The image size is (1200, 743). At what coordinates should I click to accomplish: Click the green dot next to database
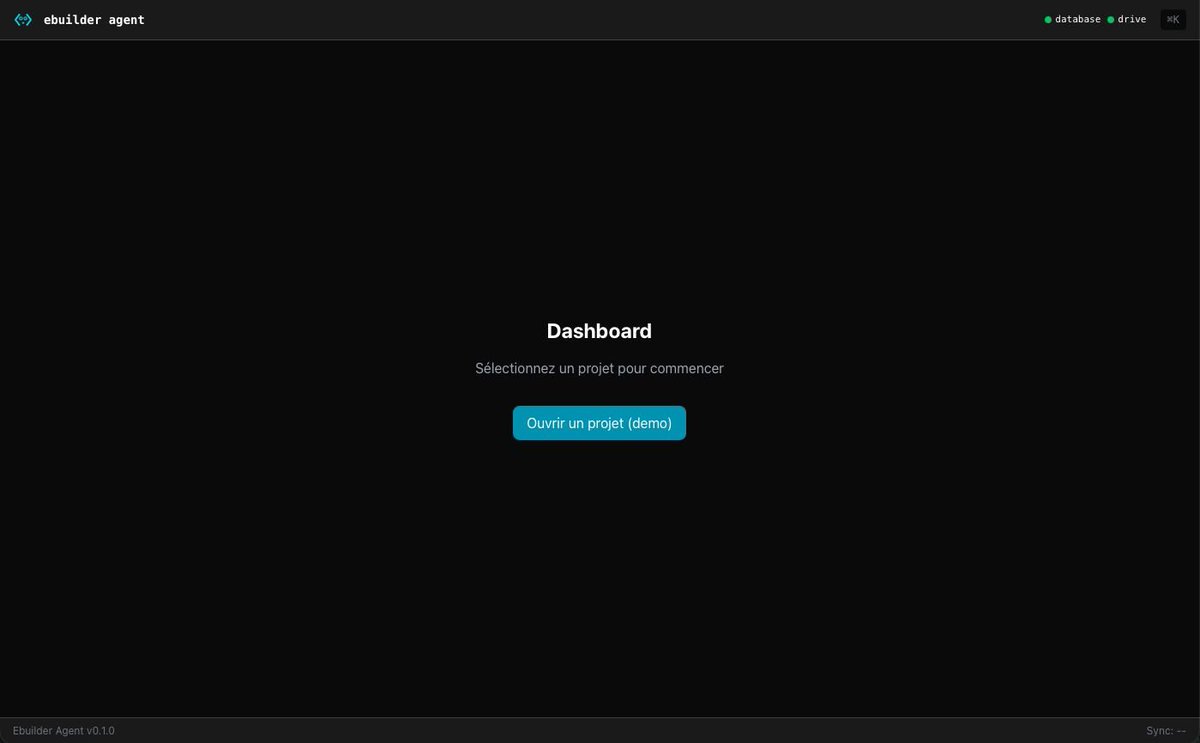coord(1048,19)
